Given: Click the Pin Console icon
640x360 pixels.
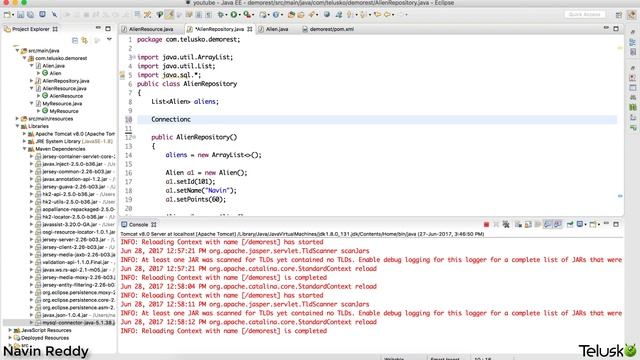Looking at the screenshot, I should point(570,224).
